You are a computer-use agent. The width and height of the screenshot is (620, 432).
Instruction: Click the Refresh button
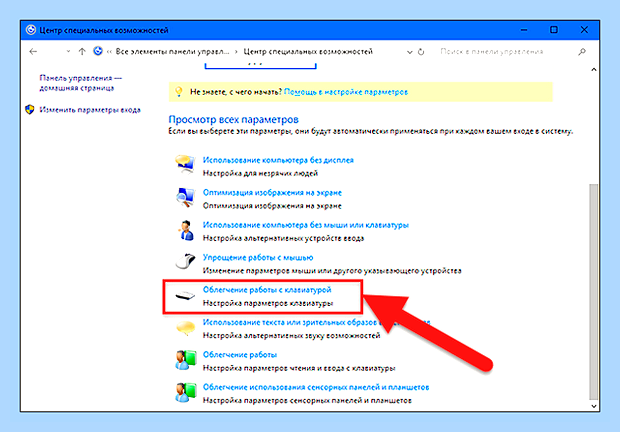coord(421,52)
